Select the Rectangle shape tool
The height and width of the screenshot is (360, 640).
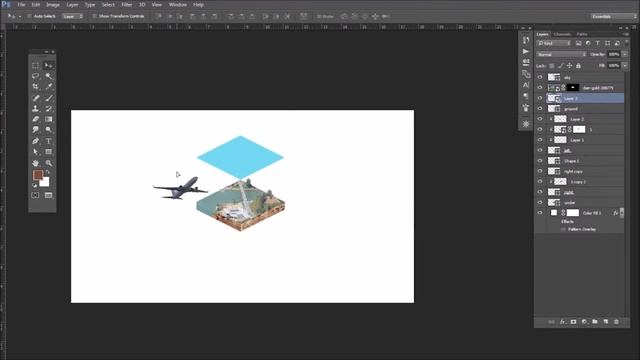click(49, 152)
